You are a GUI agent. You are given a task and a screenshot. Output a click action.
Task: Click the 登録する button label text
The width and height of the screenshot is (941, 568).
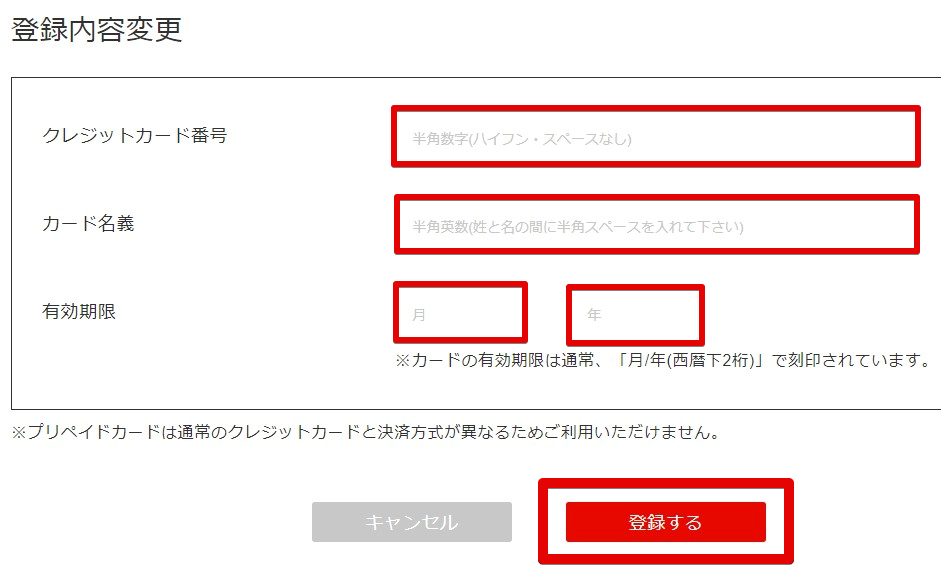[665, 522]
